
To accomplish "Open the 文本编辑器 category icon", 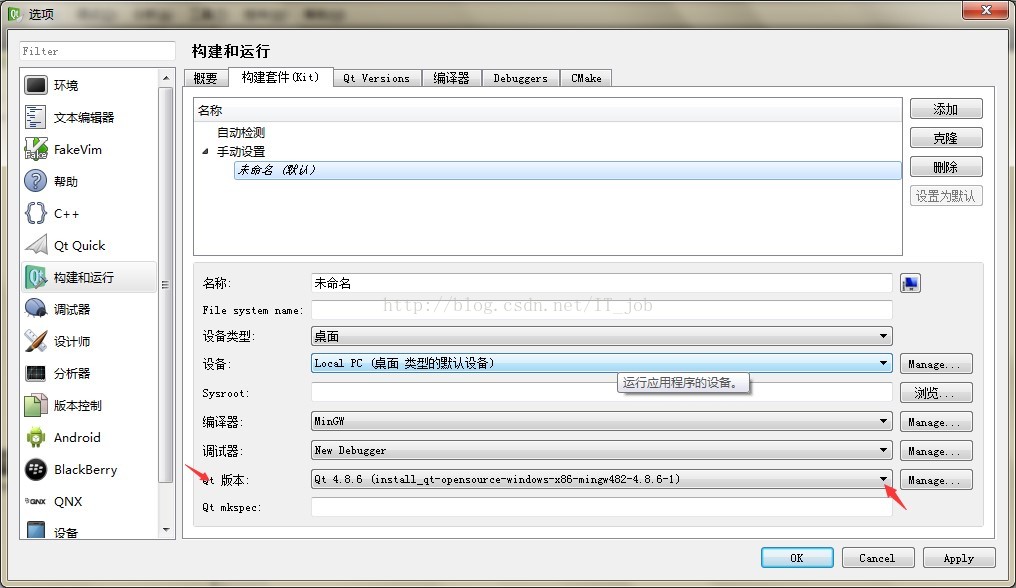I will coord(36,117).
